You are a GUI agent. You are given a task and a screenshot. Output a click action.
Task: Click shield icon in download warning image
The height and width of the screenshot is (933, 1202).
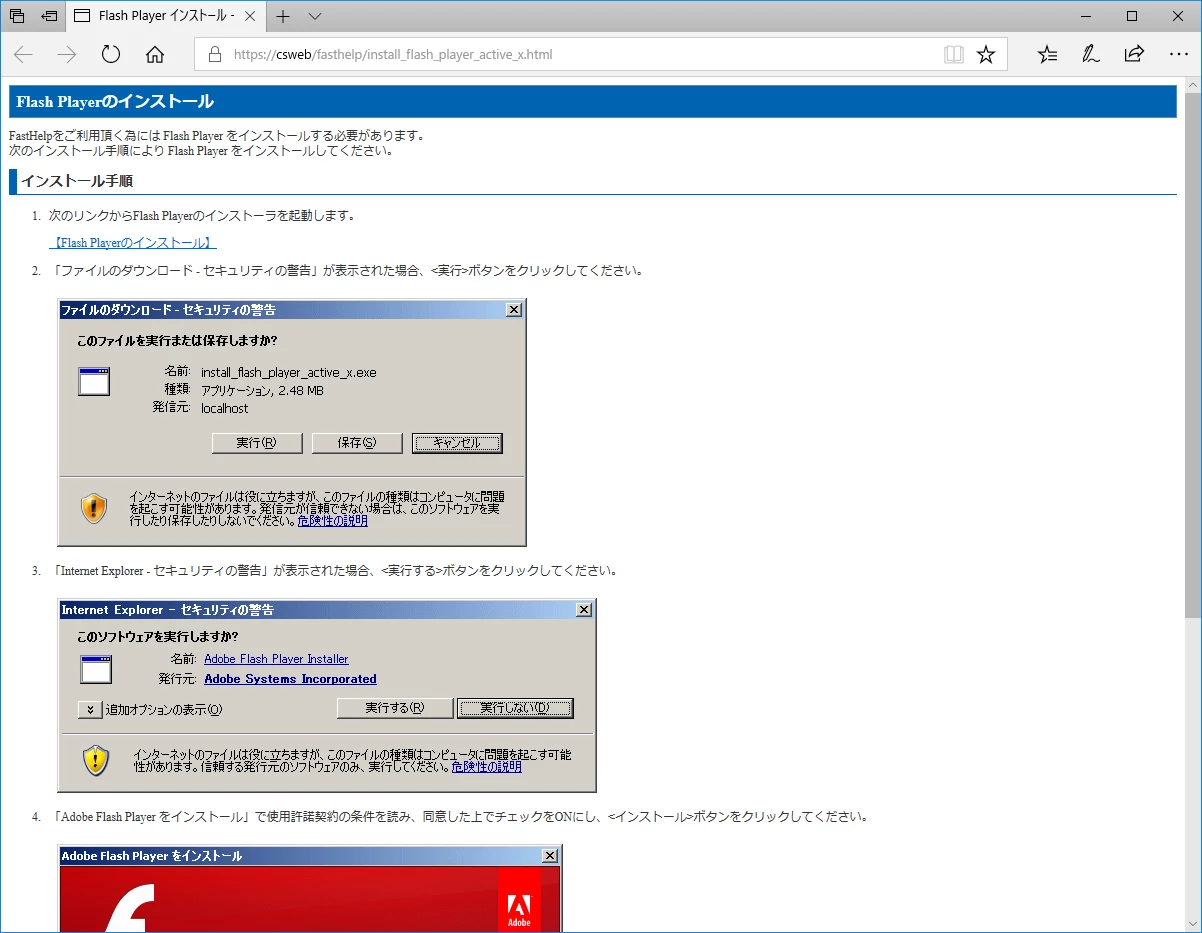[x=94, y=508]
